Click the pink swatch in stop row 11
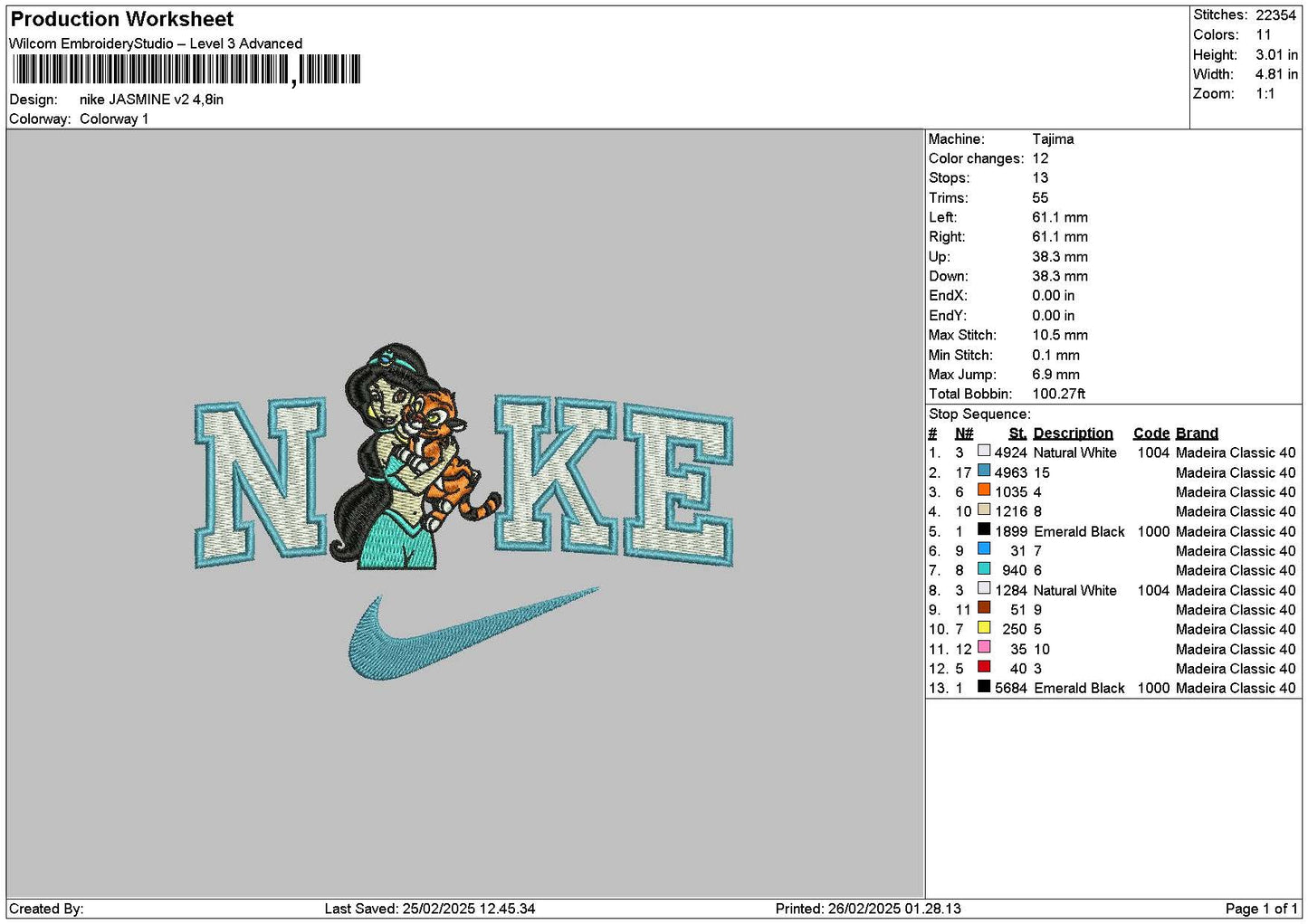 coord(984,648)
